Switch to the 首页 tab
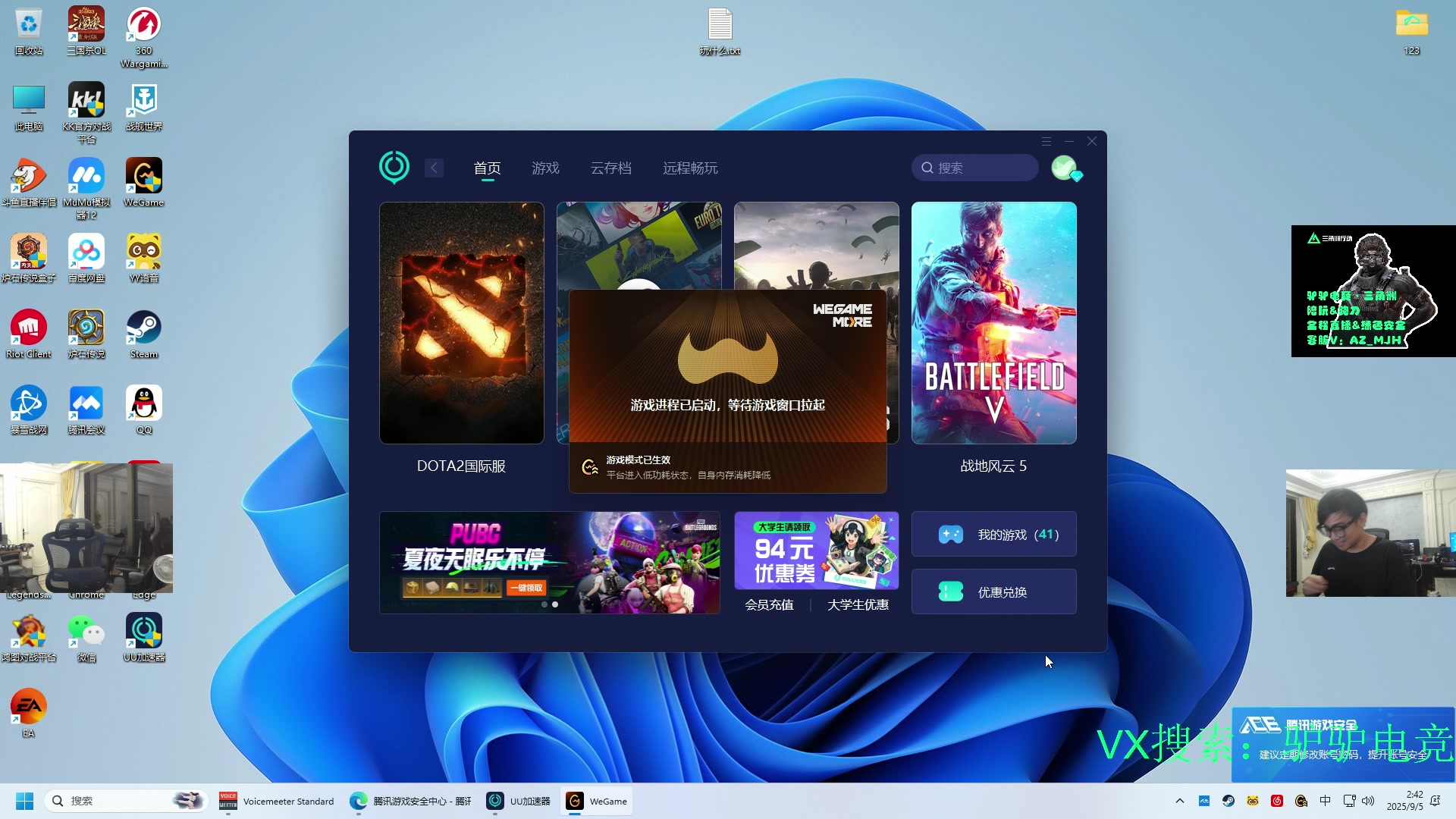 pos(488,168)
